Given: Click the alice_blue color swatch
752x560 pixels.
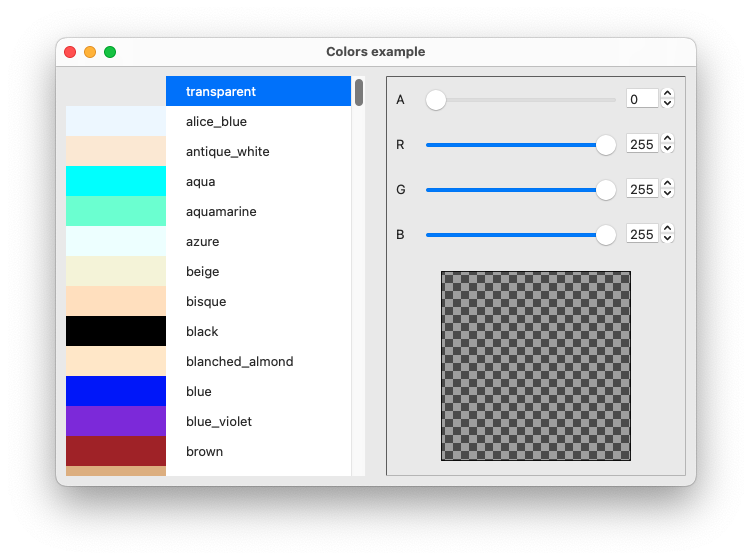Looking at the screenshot, I should (116, 121).
